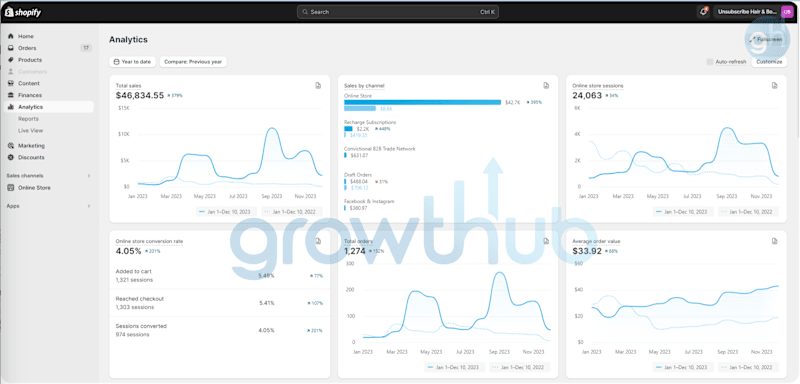Toggle Jan 1–Dec 10, 2023 legend on Total sales
The width and height of the screenshot is (800, 384).
click(x=226, y=212)
